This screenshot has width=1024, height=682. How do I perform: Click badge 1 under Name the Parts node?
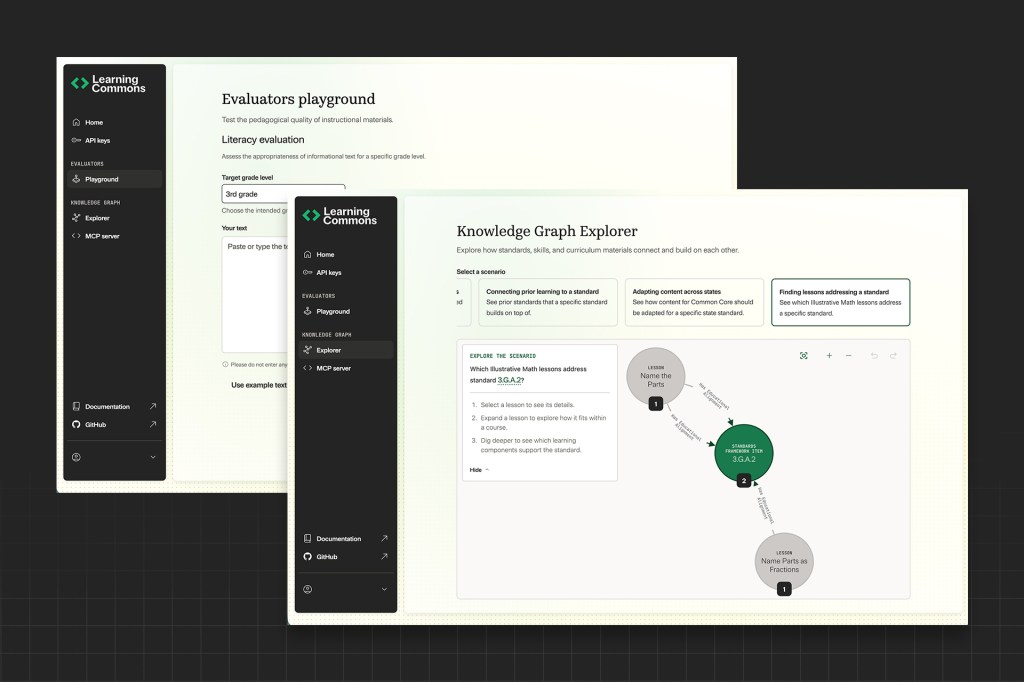656,404
